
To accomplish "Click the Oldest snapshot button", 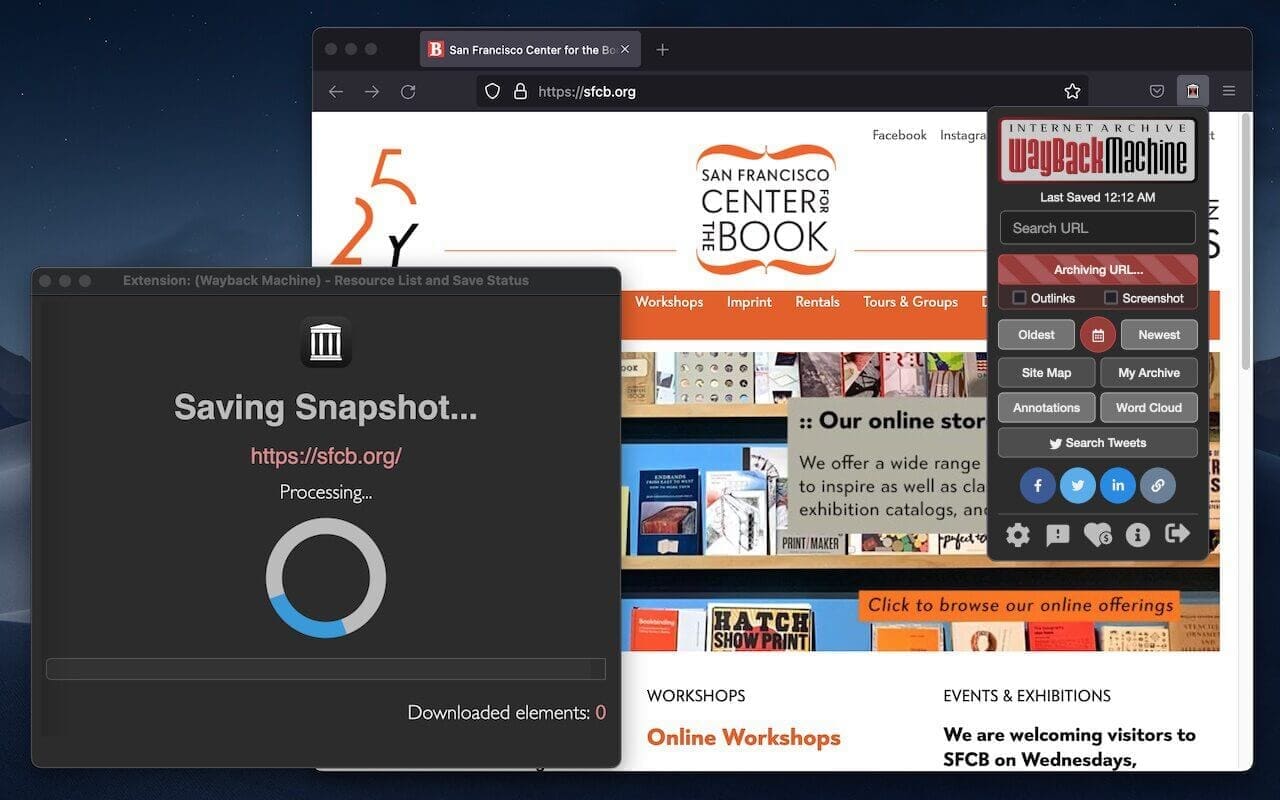I will click(1036, 335).
